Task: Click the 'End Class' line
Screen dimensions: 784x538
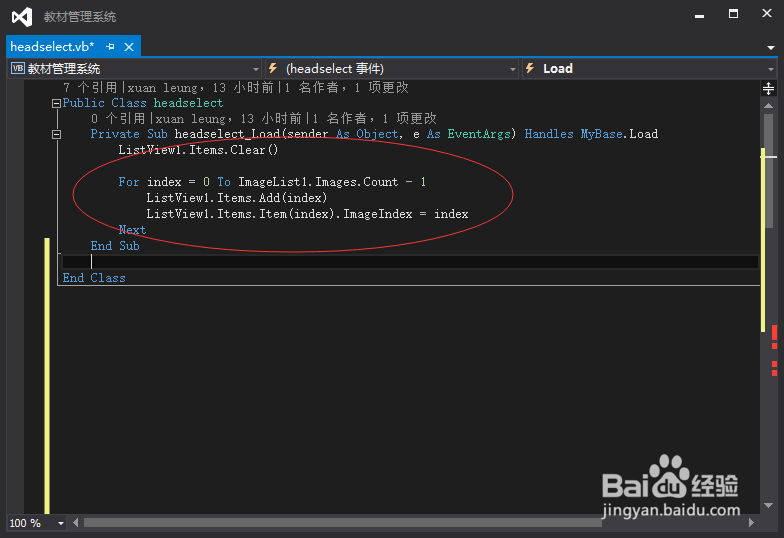Action: [x=94, y=278]
